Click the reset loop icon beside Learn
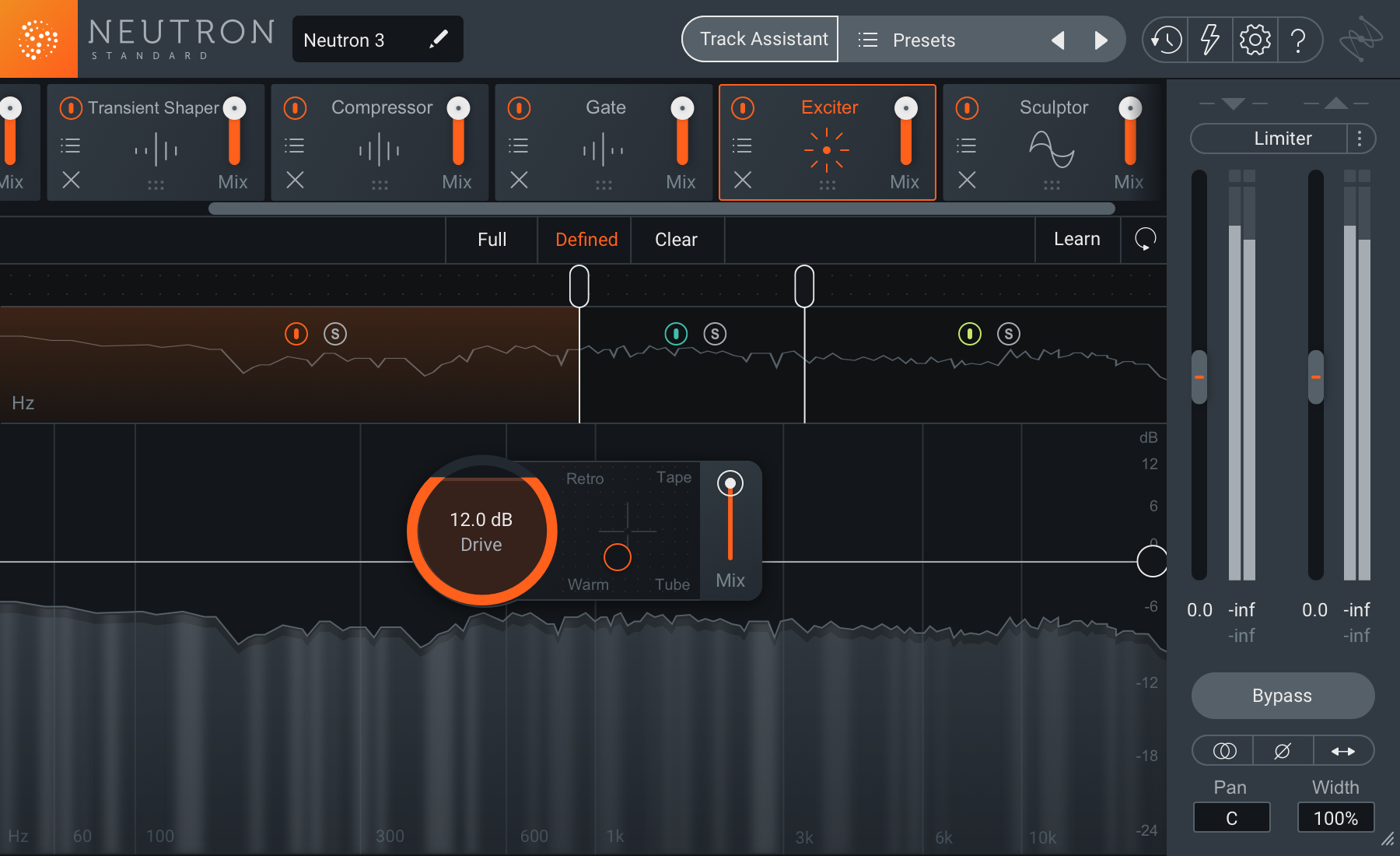The image size is (1400, 856). click(1145, 239)
